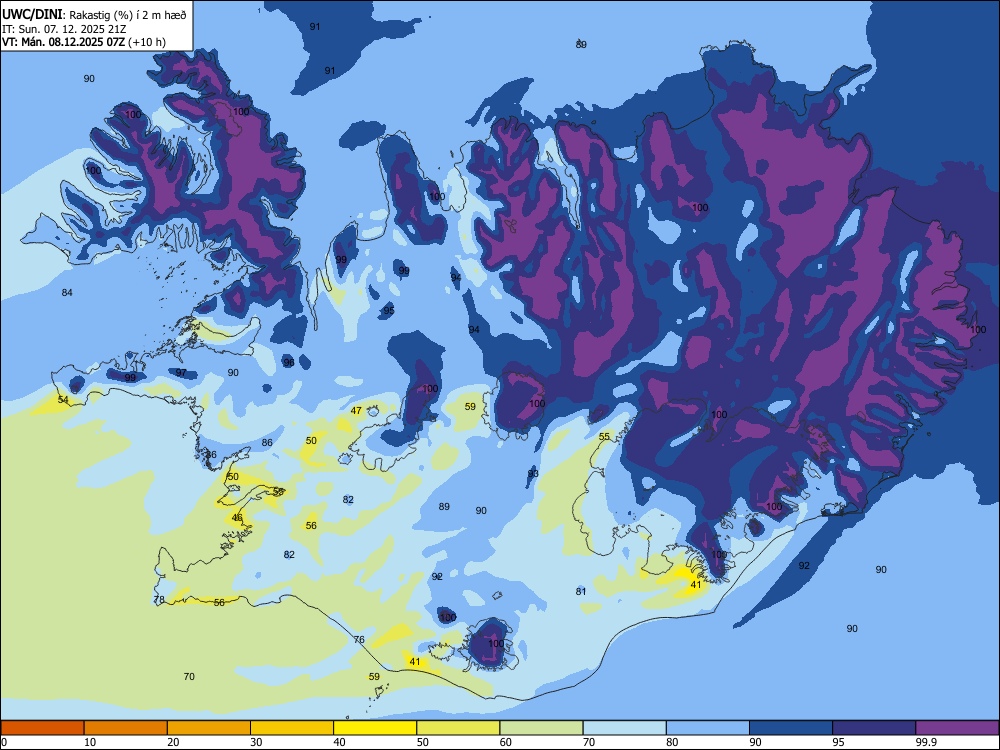Click the map value '95'
1000x750 pixels.
click(389, 311)
